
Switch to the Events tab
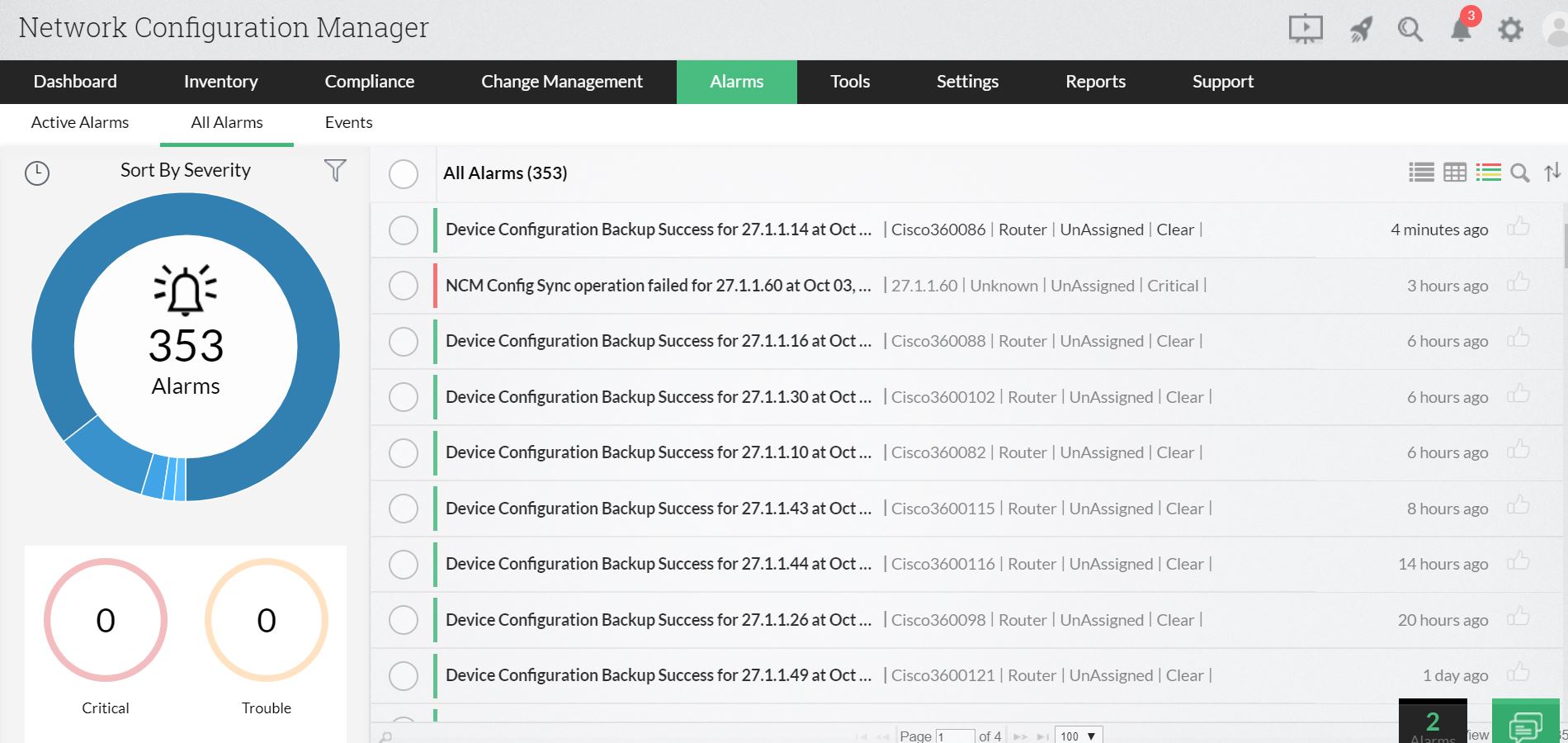pos(348,122)
